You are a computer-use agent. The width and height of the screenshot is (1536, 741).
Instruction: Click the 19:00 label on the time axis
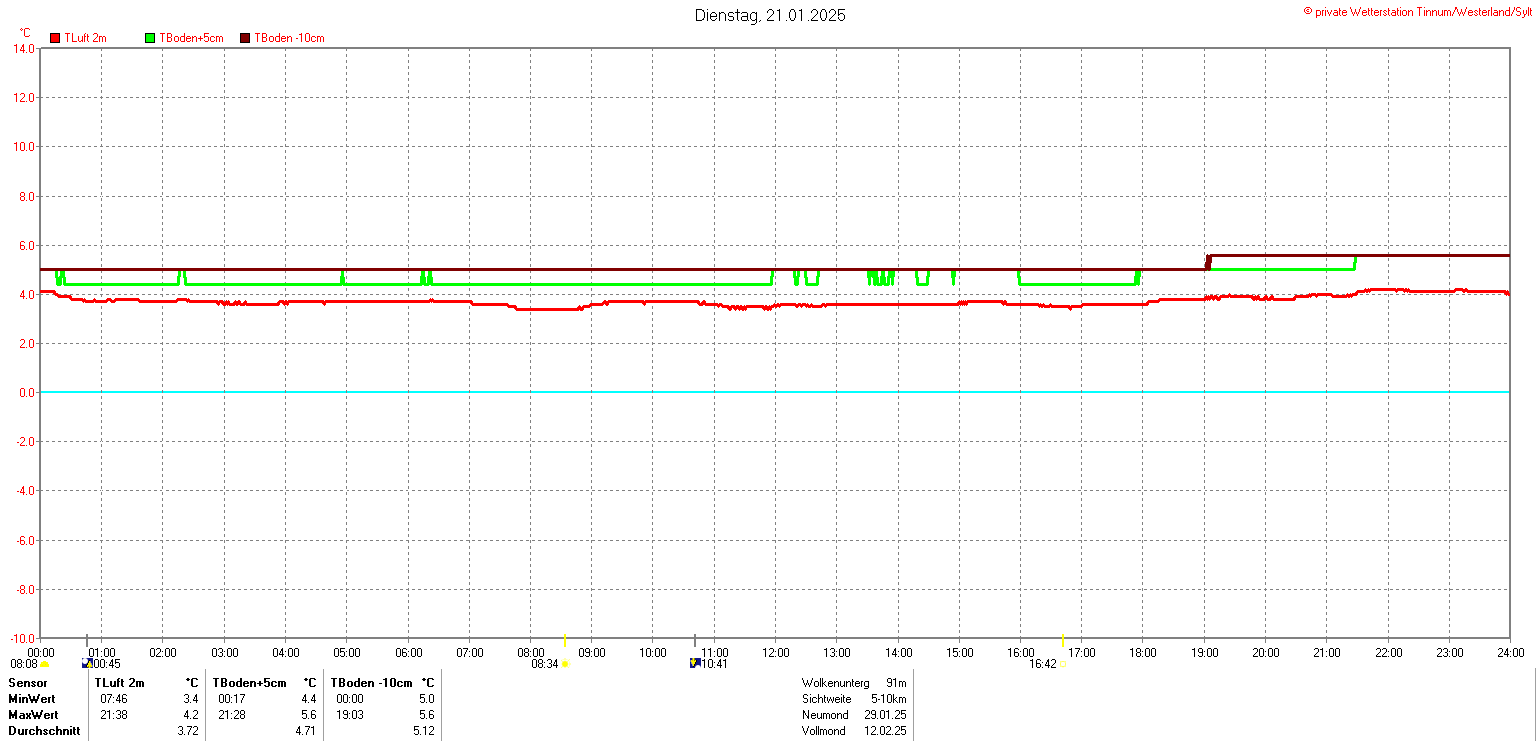(x=1204, y=653)
